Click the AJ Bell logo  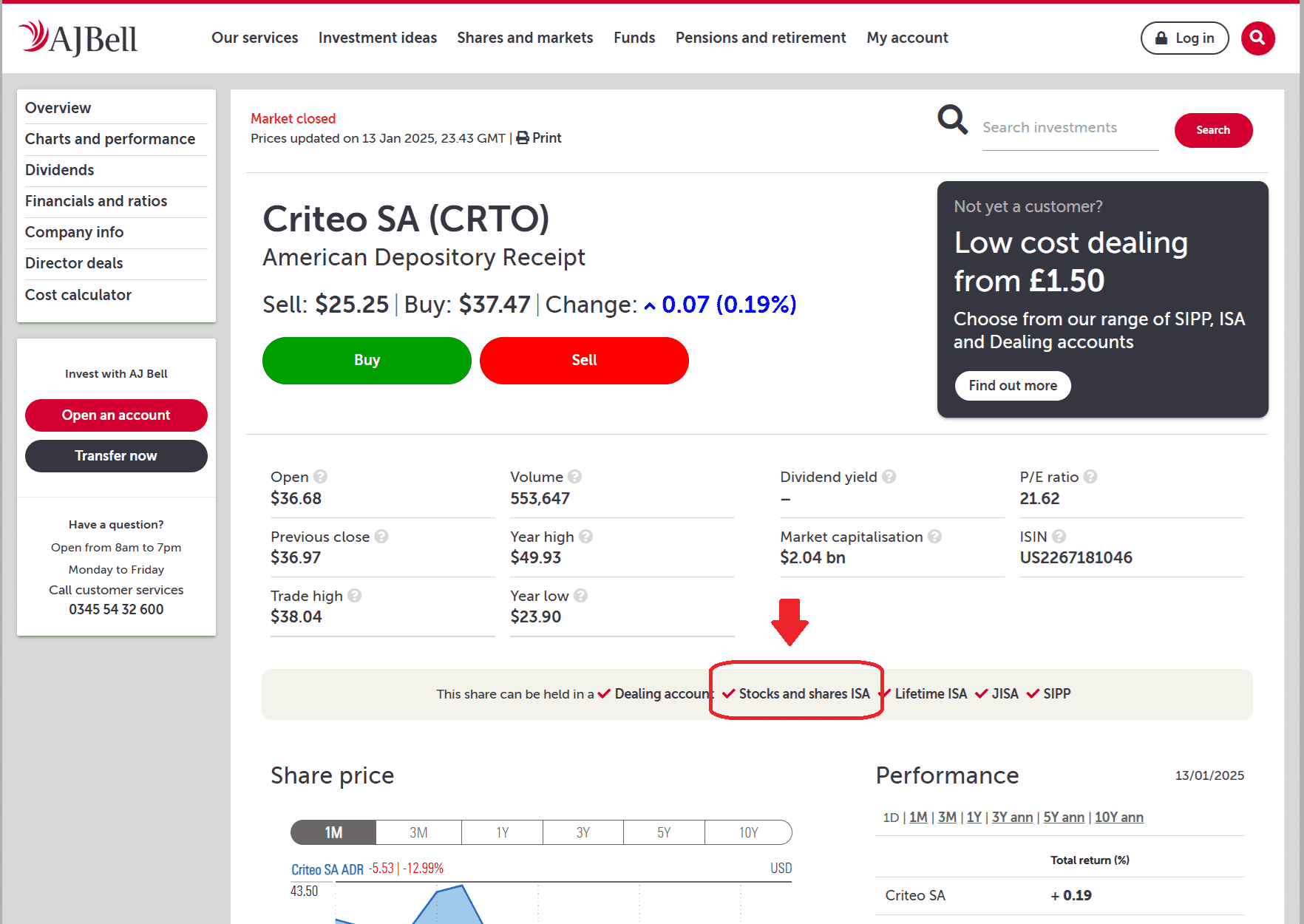click(79, 38)
